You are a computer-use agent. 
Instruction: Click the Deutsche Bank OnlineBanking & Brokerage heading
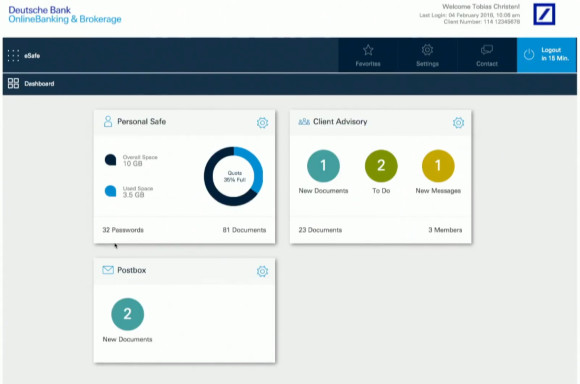point(65,15)
